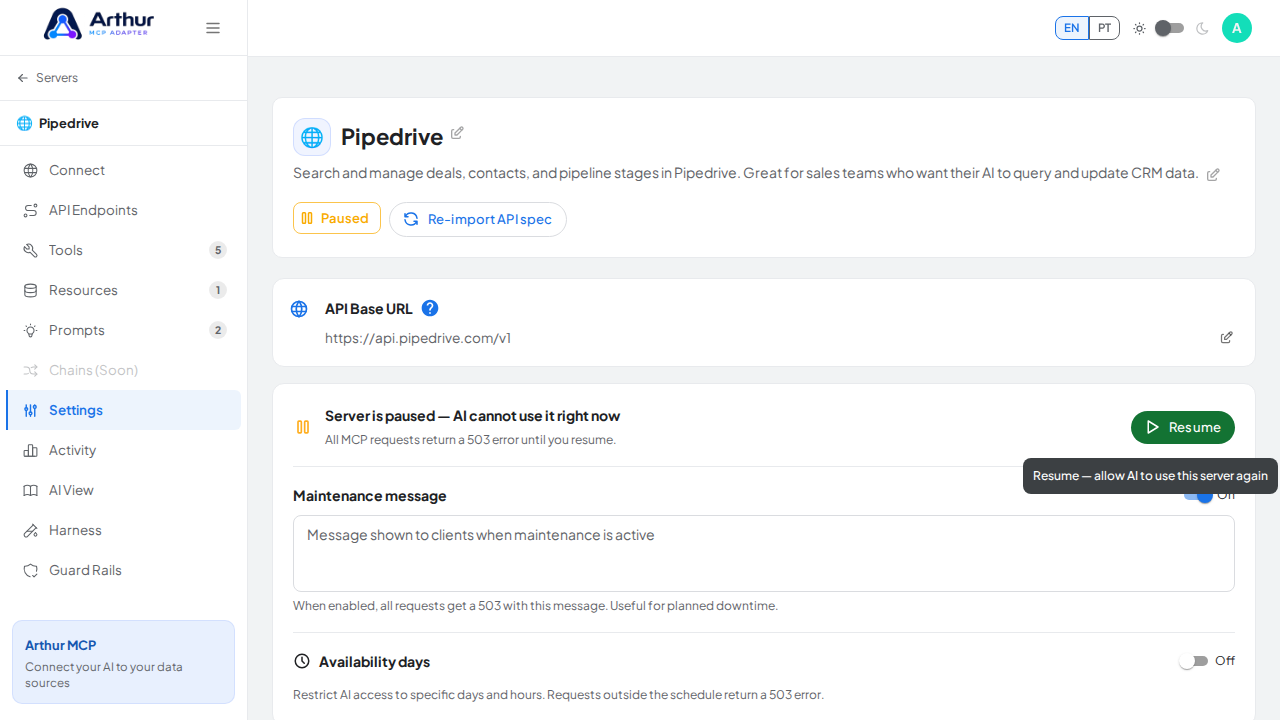1280x720 pixels.
Task: Click the API Base URL globe icon
Action: coord(299,309)
